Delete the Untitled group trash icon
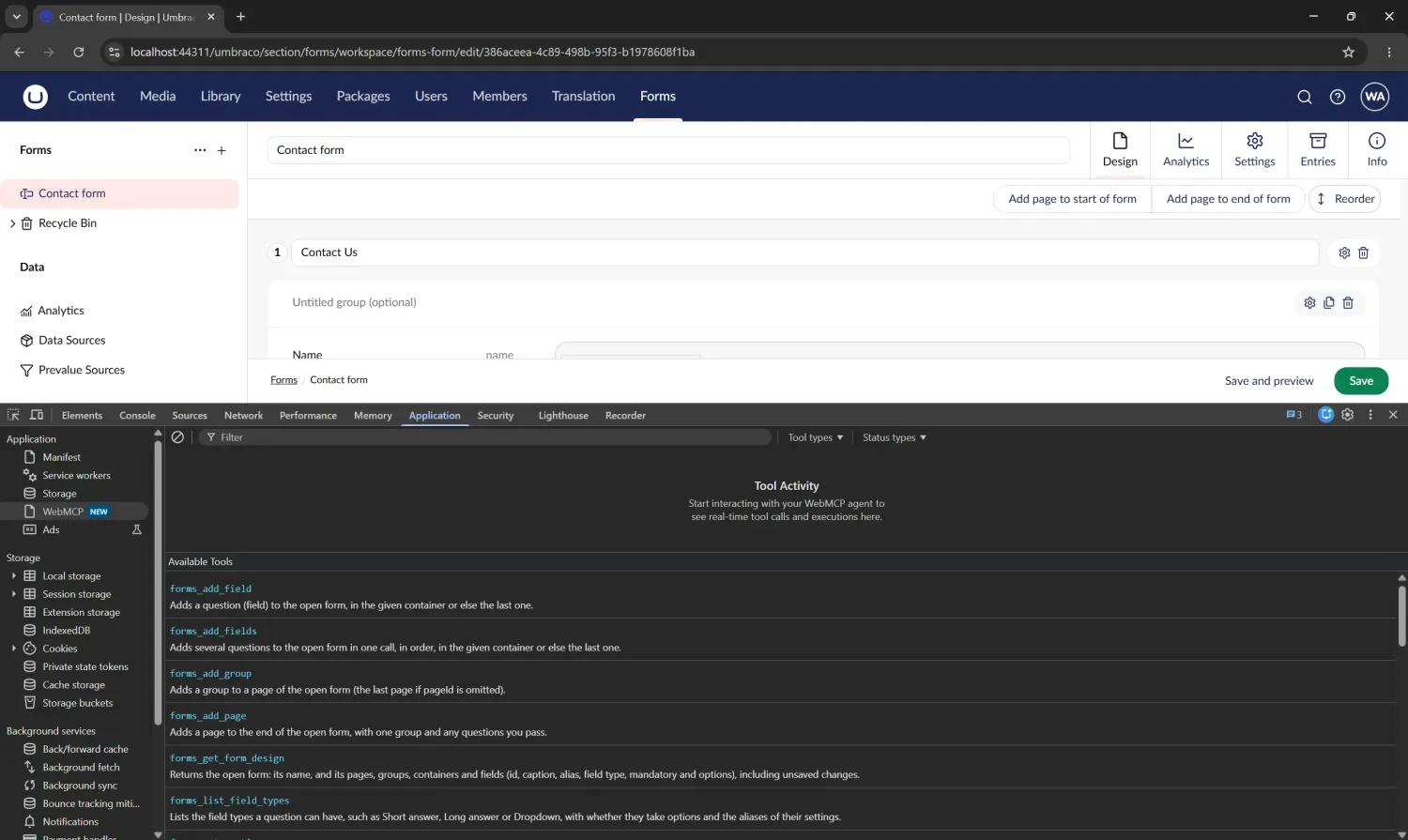This screenshot has width=1408, height=840. click(x=1348, y=302)
